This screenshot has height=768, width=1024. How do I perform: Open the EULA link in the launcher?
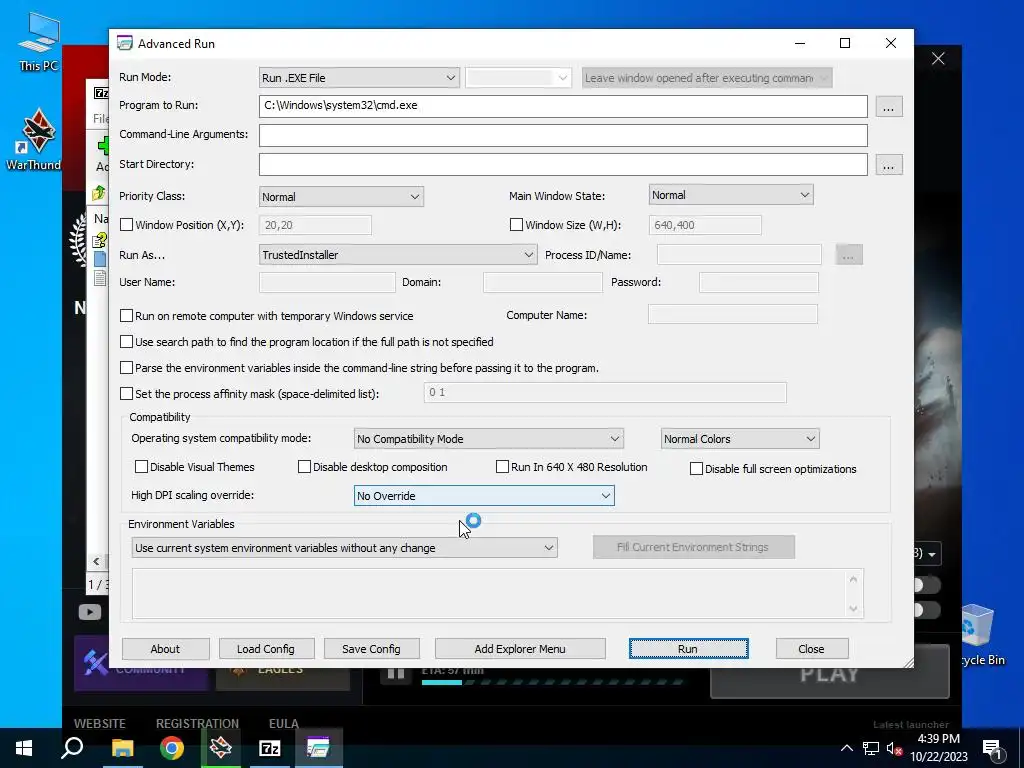283,724
